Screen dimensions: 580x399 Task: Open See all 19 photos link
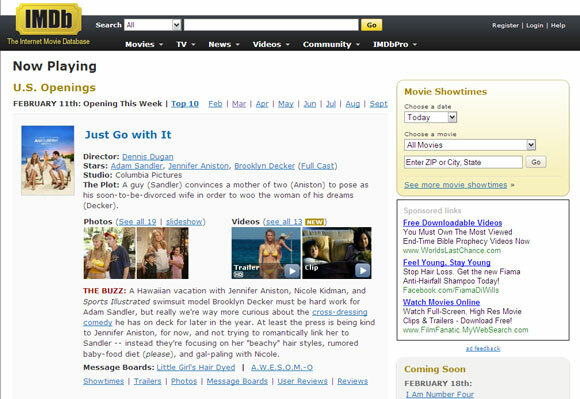tap(137, 222)
